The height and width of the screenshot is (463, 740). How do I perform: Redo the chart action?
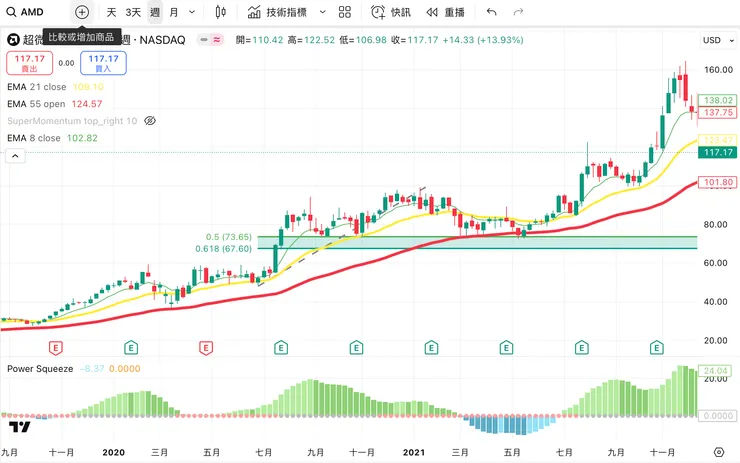[x=518, y=12]
